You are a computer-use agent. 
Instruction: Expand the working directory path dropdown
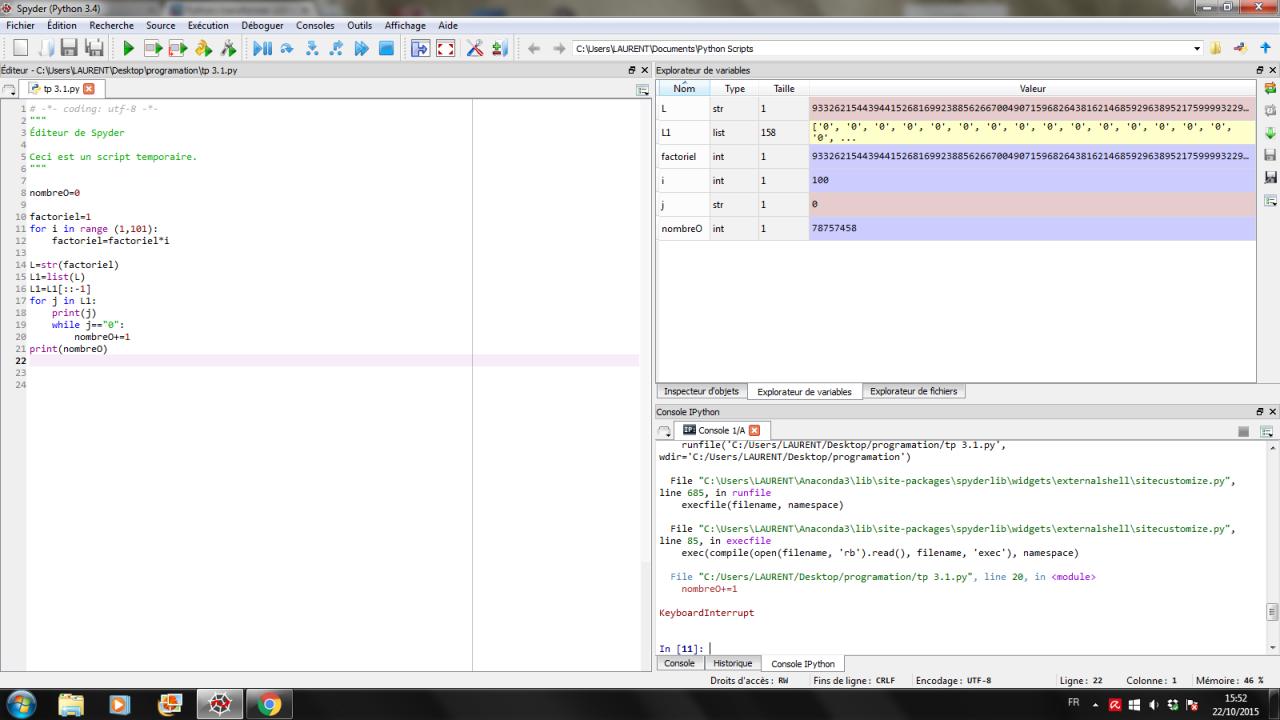pyautogui.click(x=1197, y=48)
